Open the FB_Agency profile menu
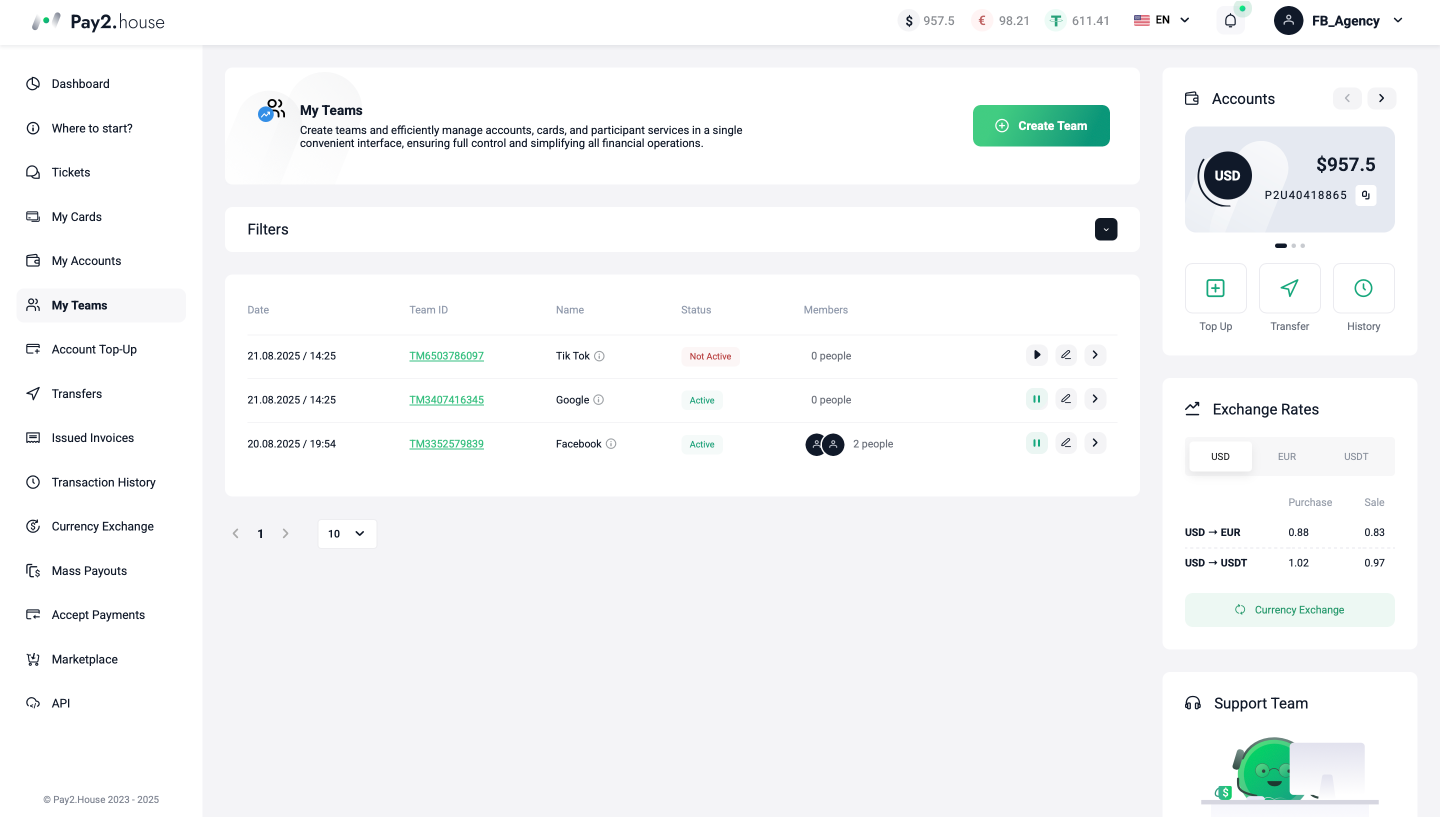 click(1339, 21)
